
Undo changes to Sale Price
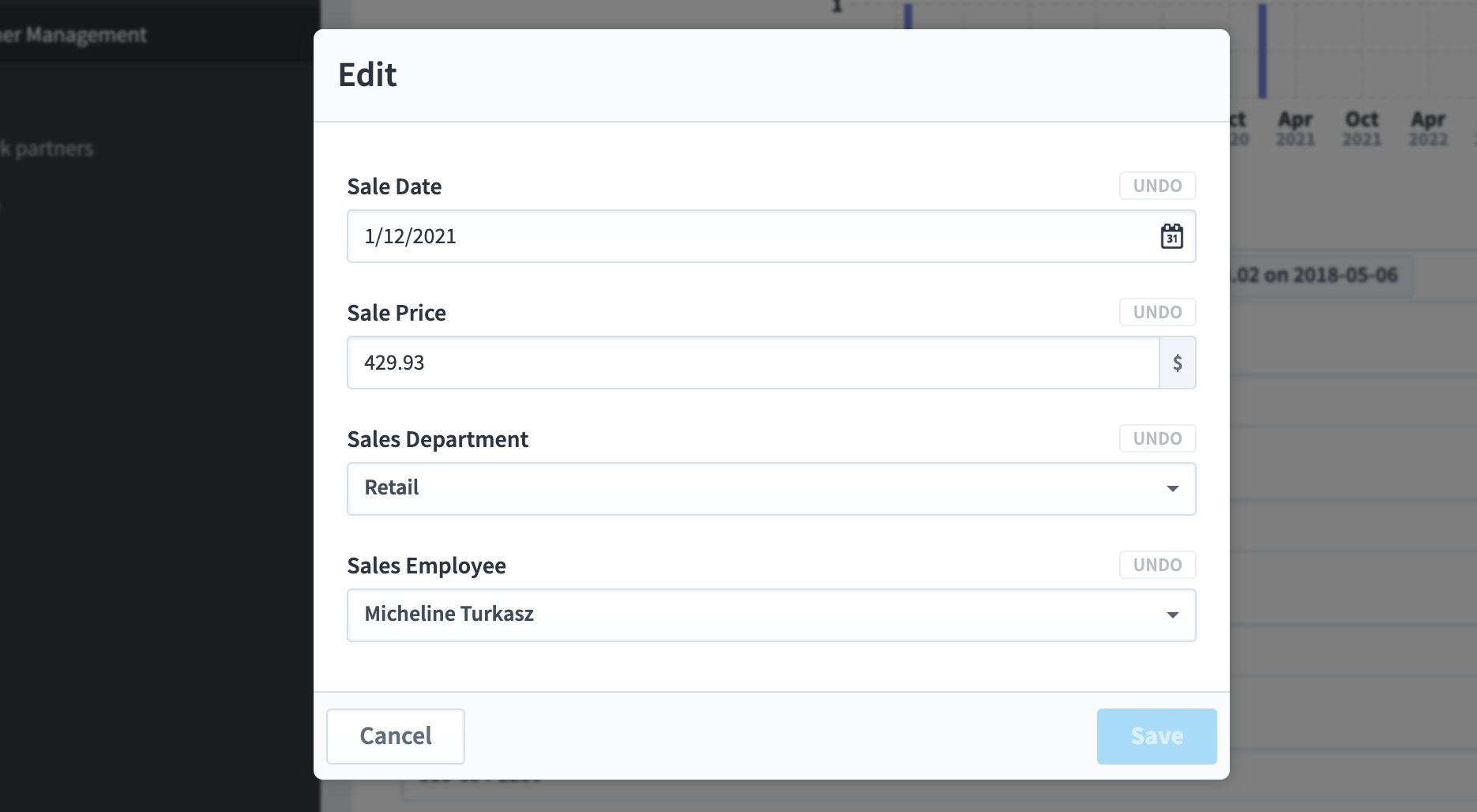(1157, 312)
